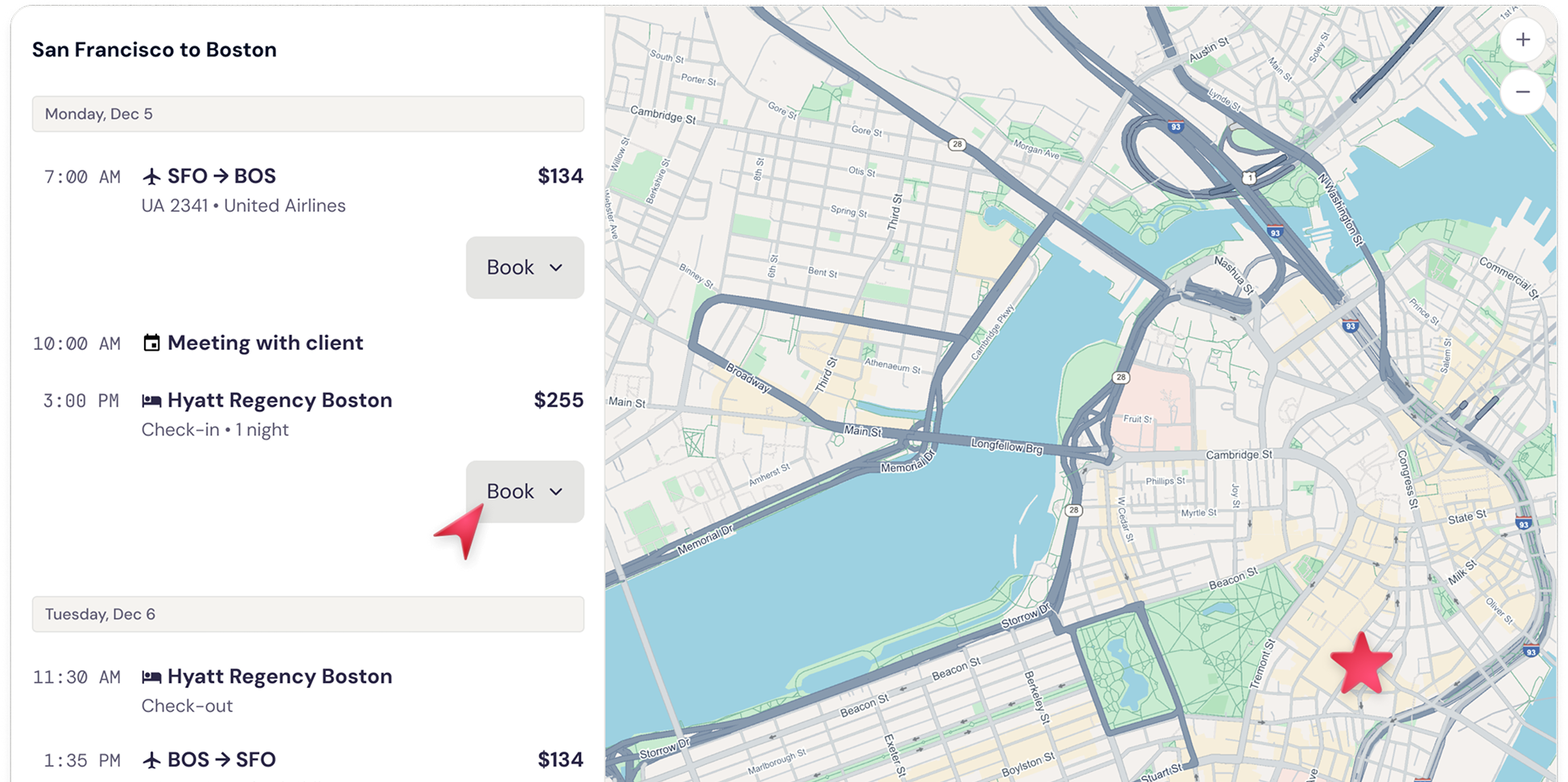Select the calendar icon beside Meeting with client
Viewport: 1568px width, 782px height.
152,343
